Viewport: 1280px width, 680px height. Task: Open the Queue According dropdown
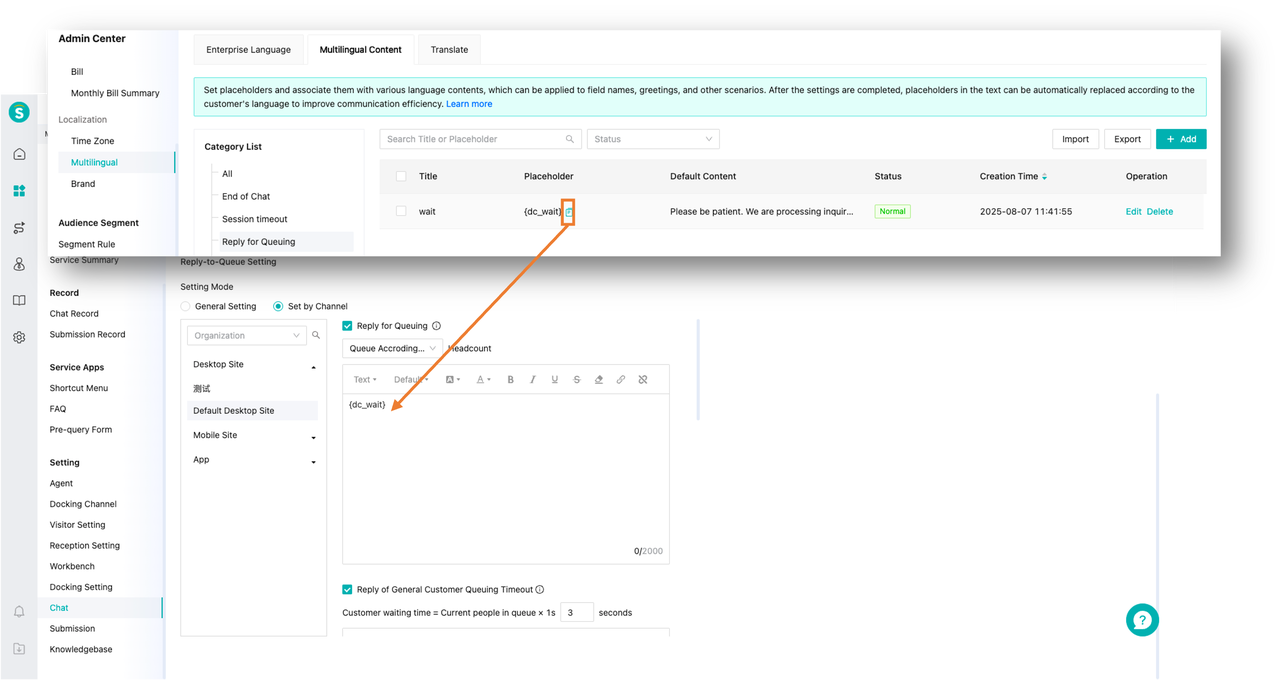392,348
